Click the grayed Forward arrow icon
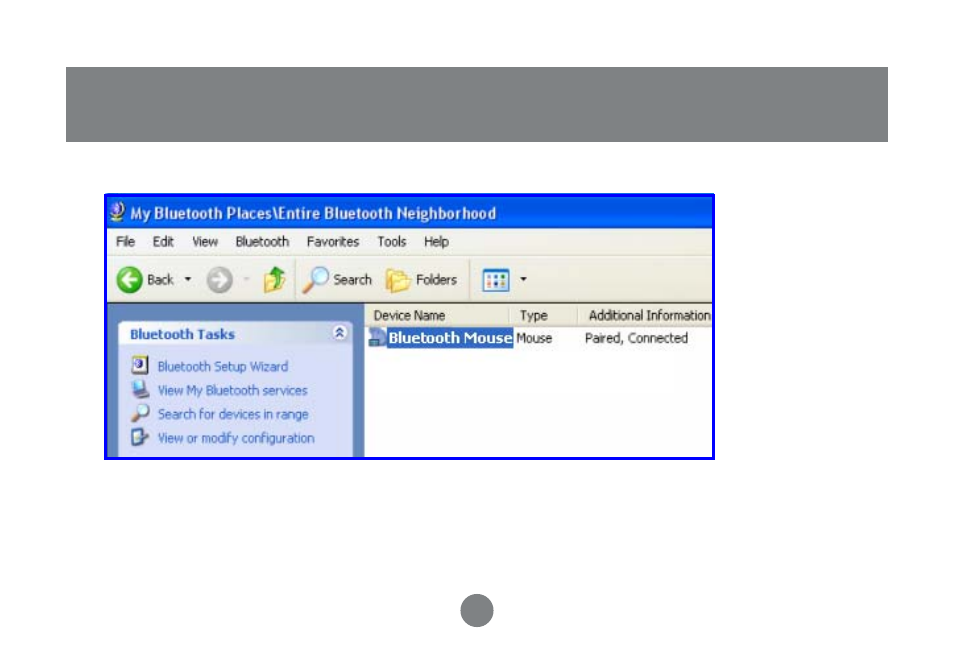 (x=219, y=280)
